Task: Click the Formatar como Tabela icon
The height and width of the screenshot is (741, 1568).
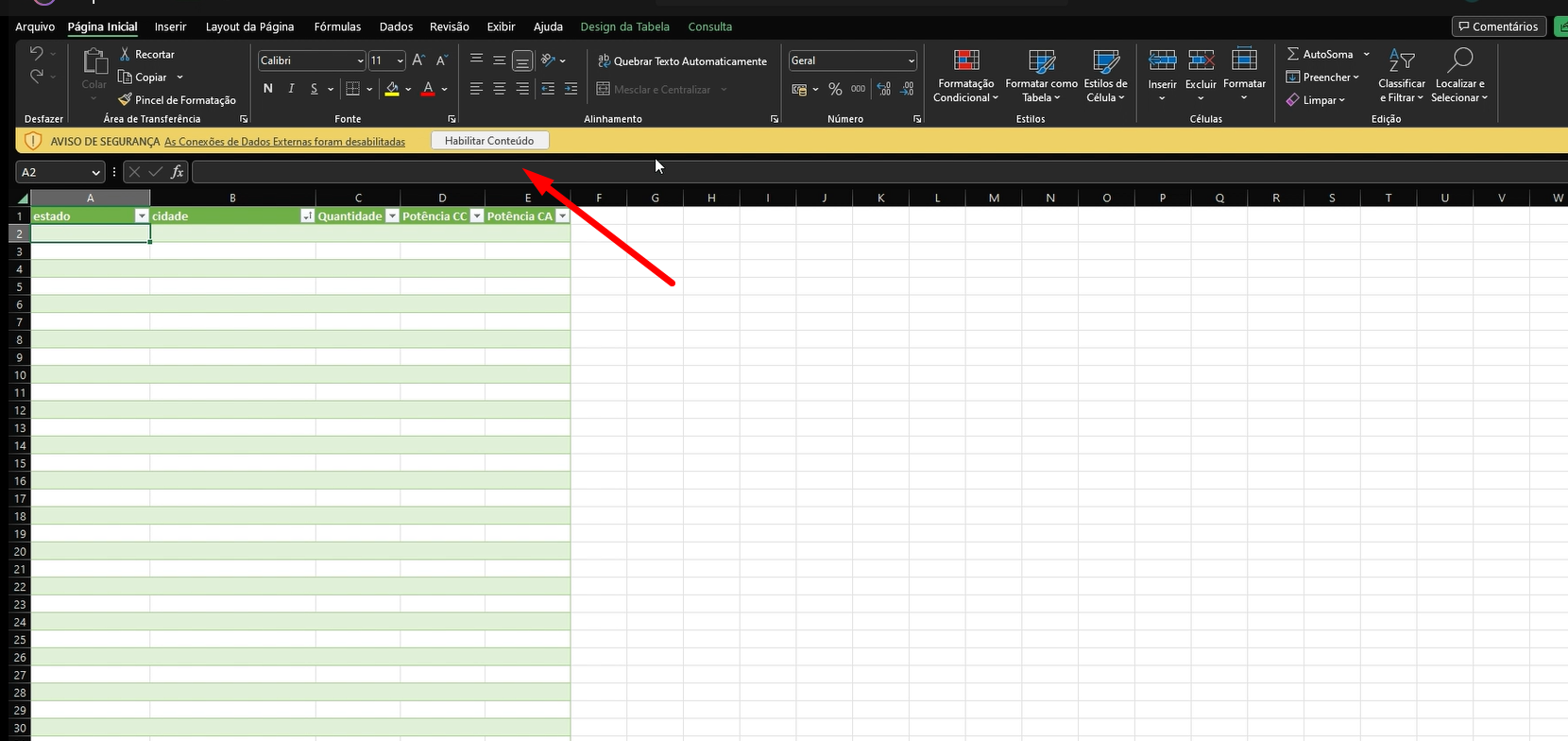Action: coord(1041,61)
